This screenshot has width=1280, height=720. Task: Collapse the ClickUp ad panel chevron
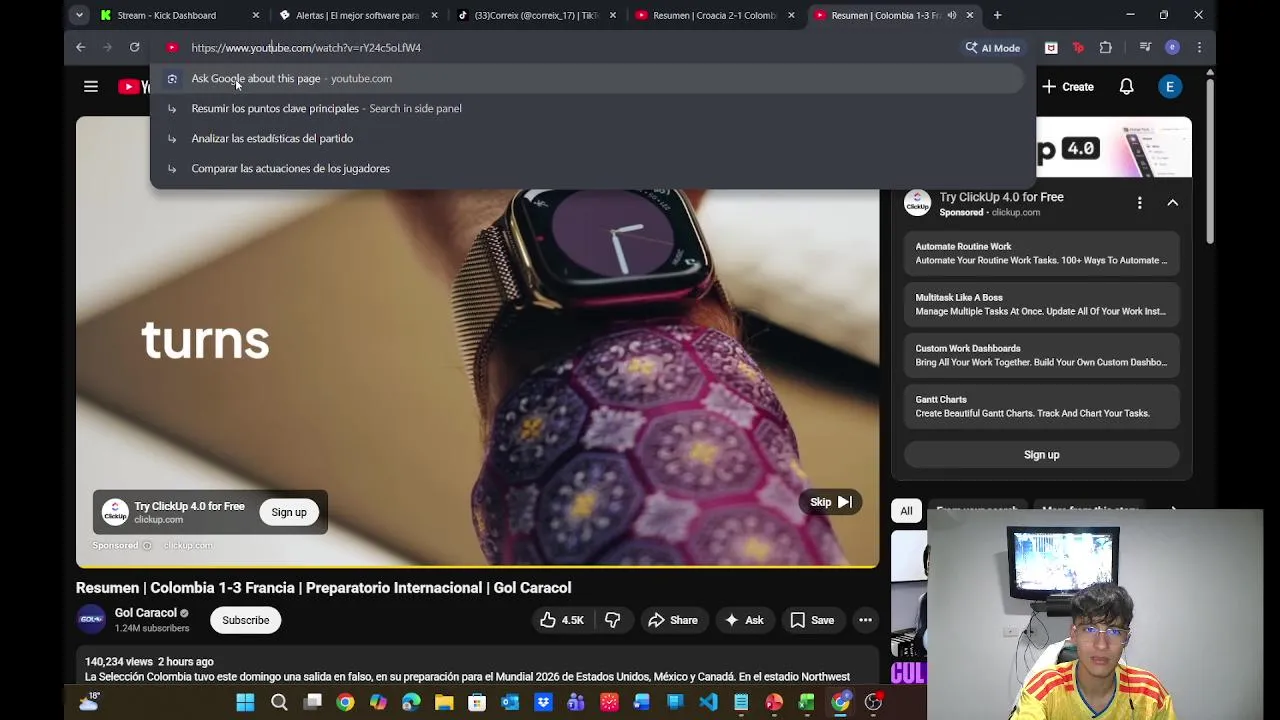(x=1173, y=203)
